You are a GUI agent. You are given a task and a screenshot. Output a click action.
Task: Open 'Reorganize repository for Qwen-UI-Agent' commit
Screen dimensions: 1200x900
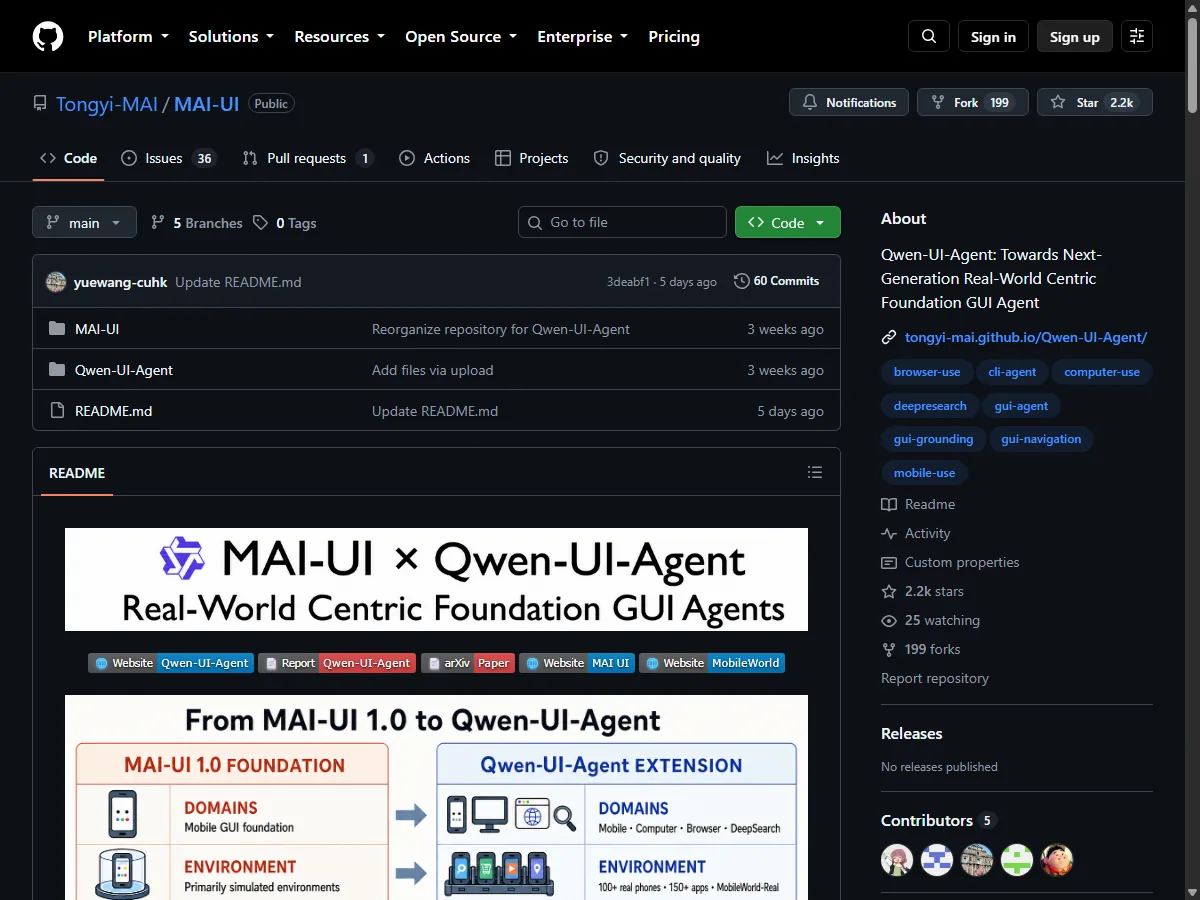click(501, 329)
